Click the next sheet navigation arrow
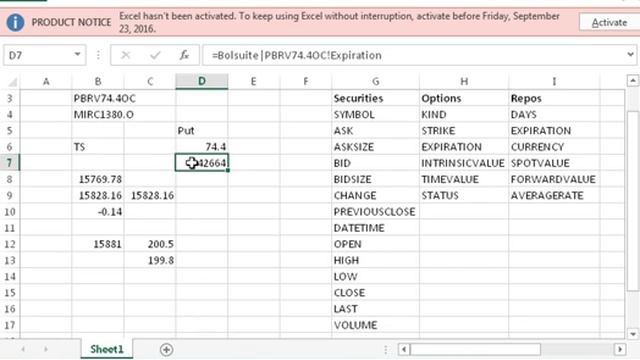The width and height of the screenshot is (640, 360). (x=46, y=349)
